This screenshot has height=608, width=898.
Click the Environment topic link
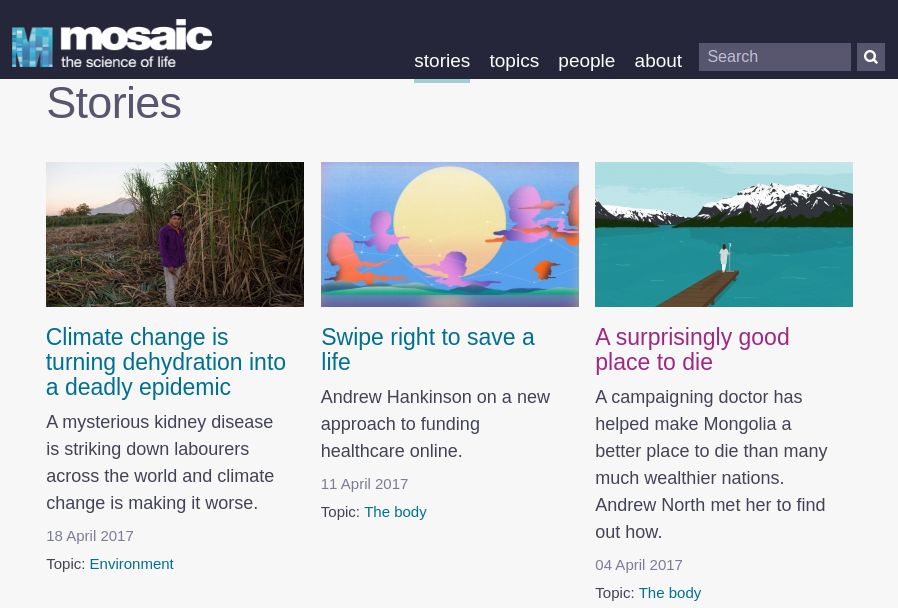131,564
